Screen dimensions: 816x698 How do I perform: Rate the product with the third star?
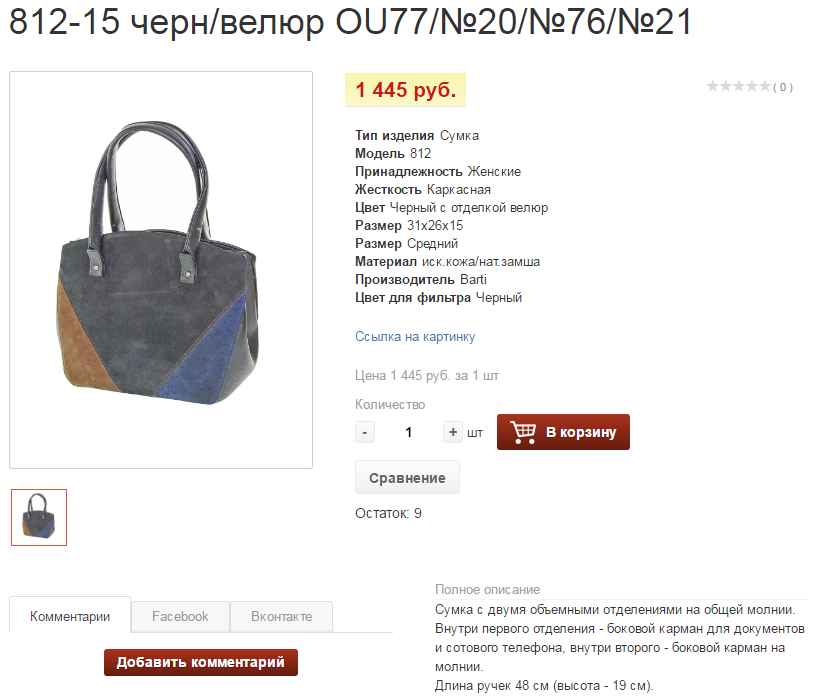[738, 86]
